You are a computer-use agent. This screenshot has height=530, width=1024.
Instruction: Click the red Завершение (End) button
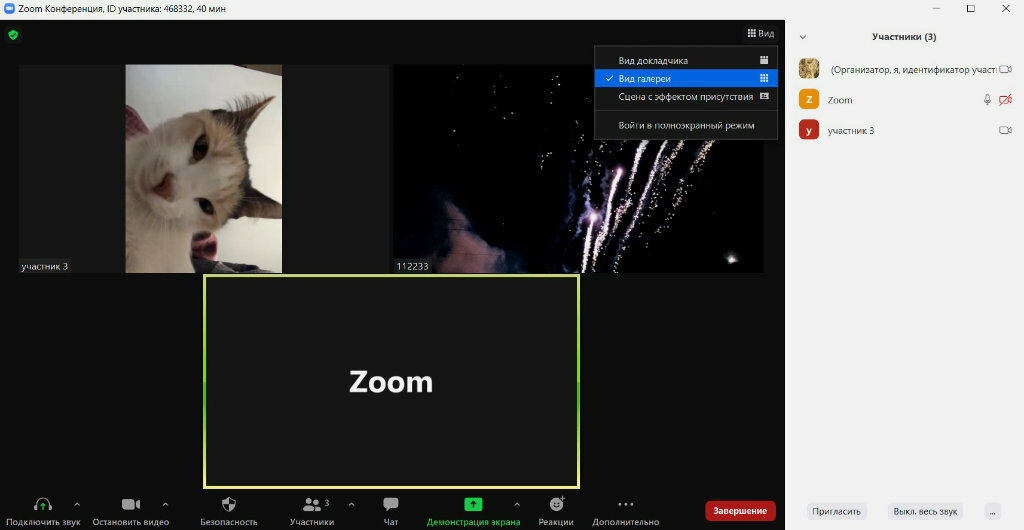pyautogui.click(x=740, y=511)
